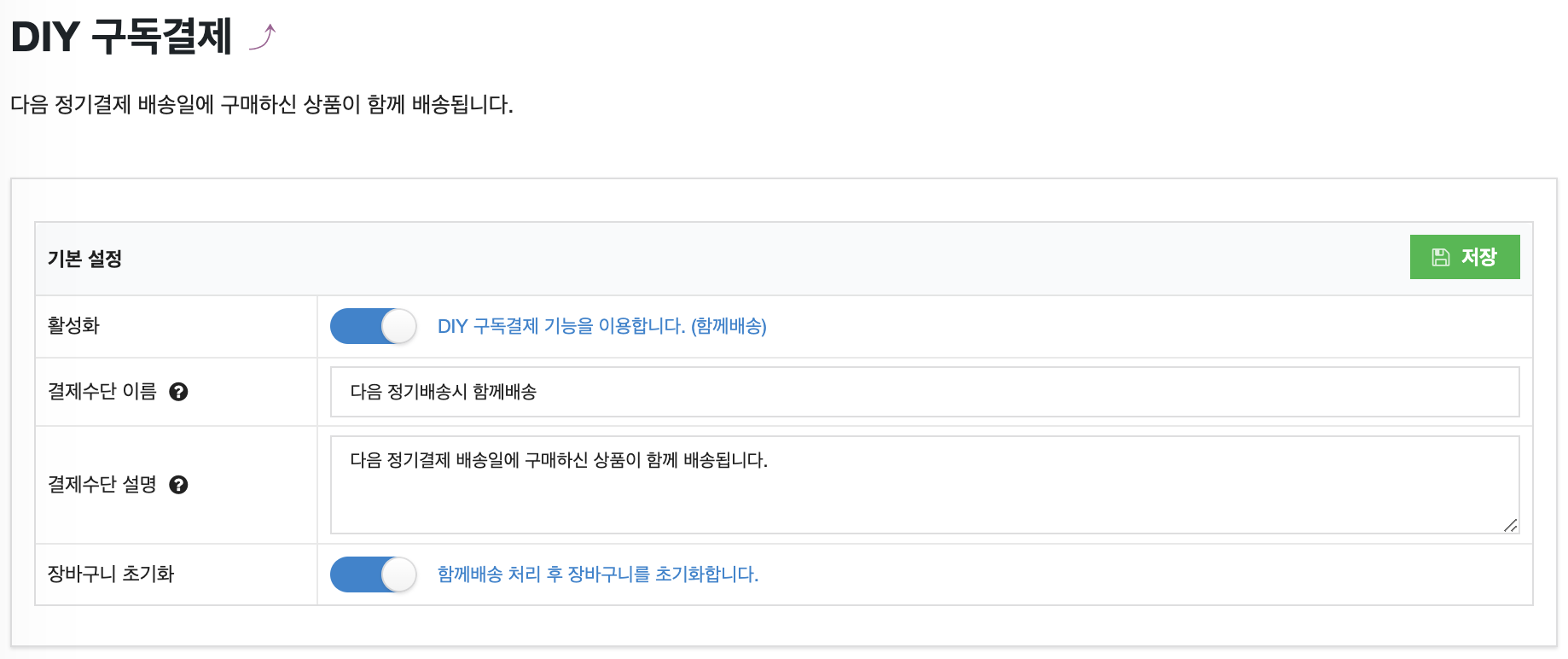Click the floppy disk icon in 저장 button
The height and width of the screenshot is (659, 1568).
click(1441, 257)
